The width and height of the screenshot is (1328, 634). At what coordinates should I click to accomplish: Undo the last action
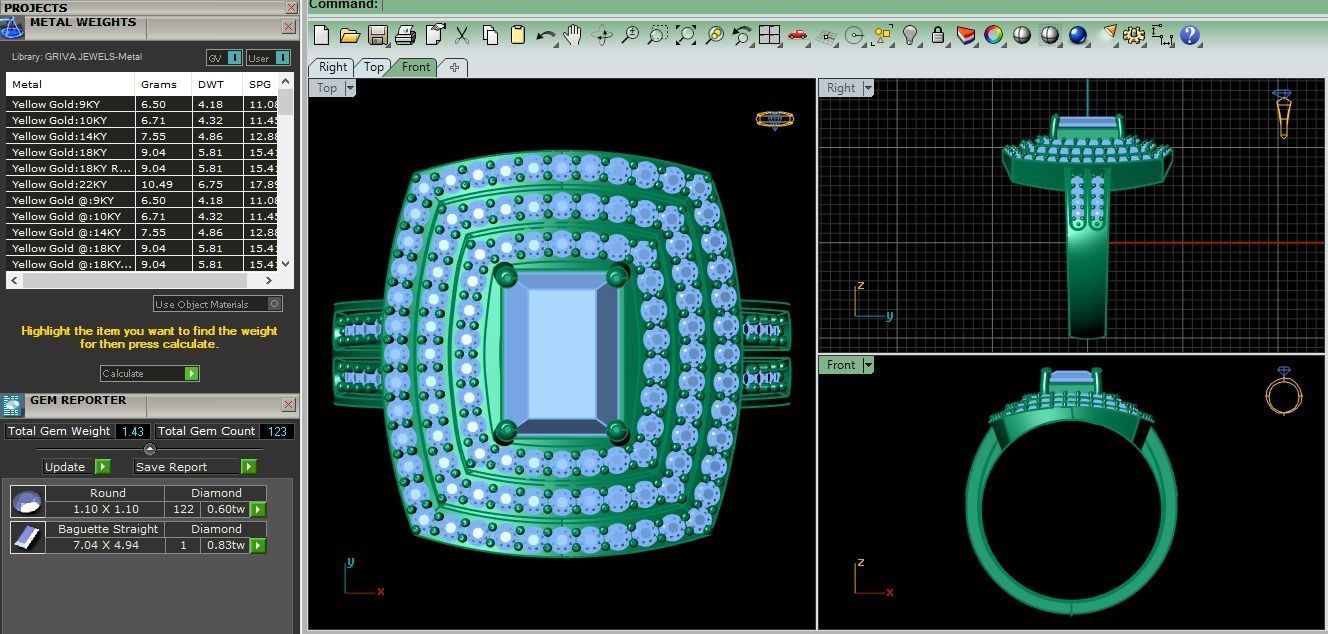coord(545,36)
